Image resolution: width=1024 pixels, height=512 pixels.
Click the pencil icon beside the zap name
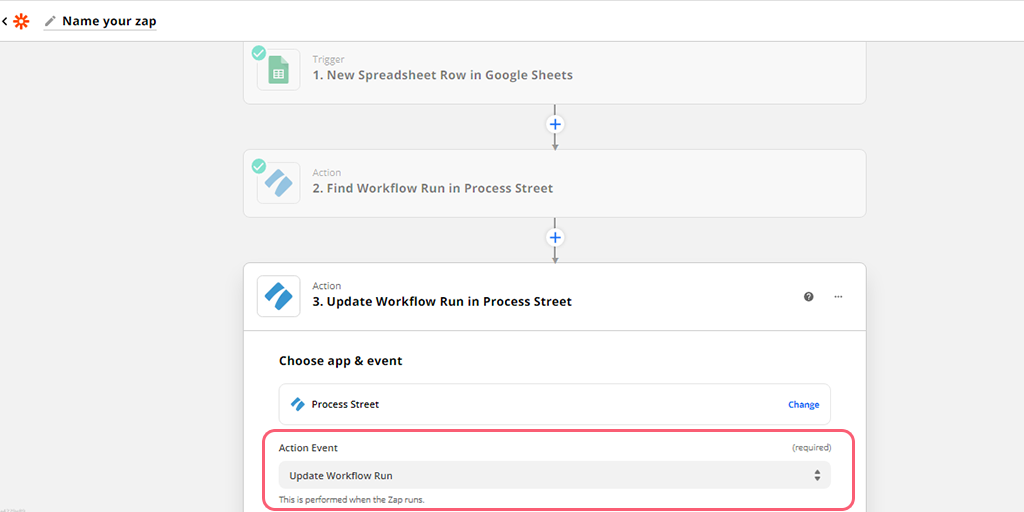50,22
